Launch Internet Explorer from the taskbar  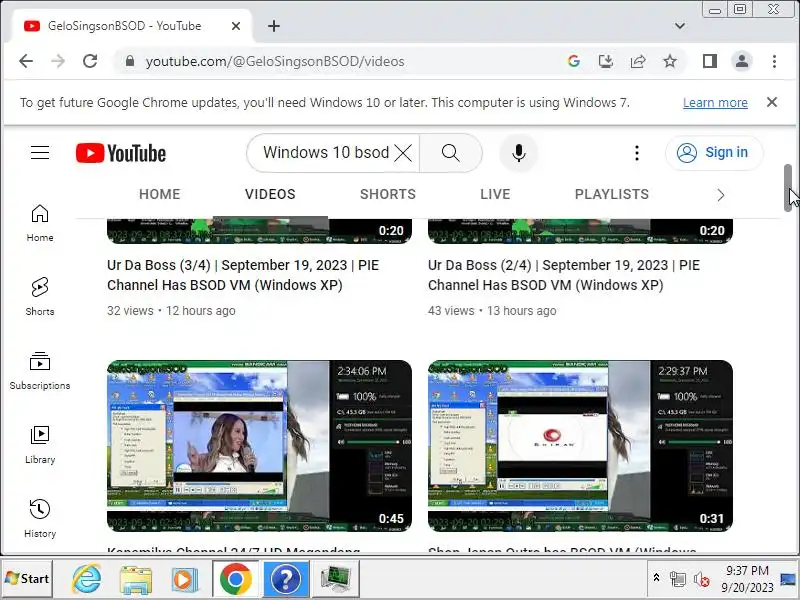coord(87,579)
